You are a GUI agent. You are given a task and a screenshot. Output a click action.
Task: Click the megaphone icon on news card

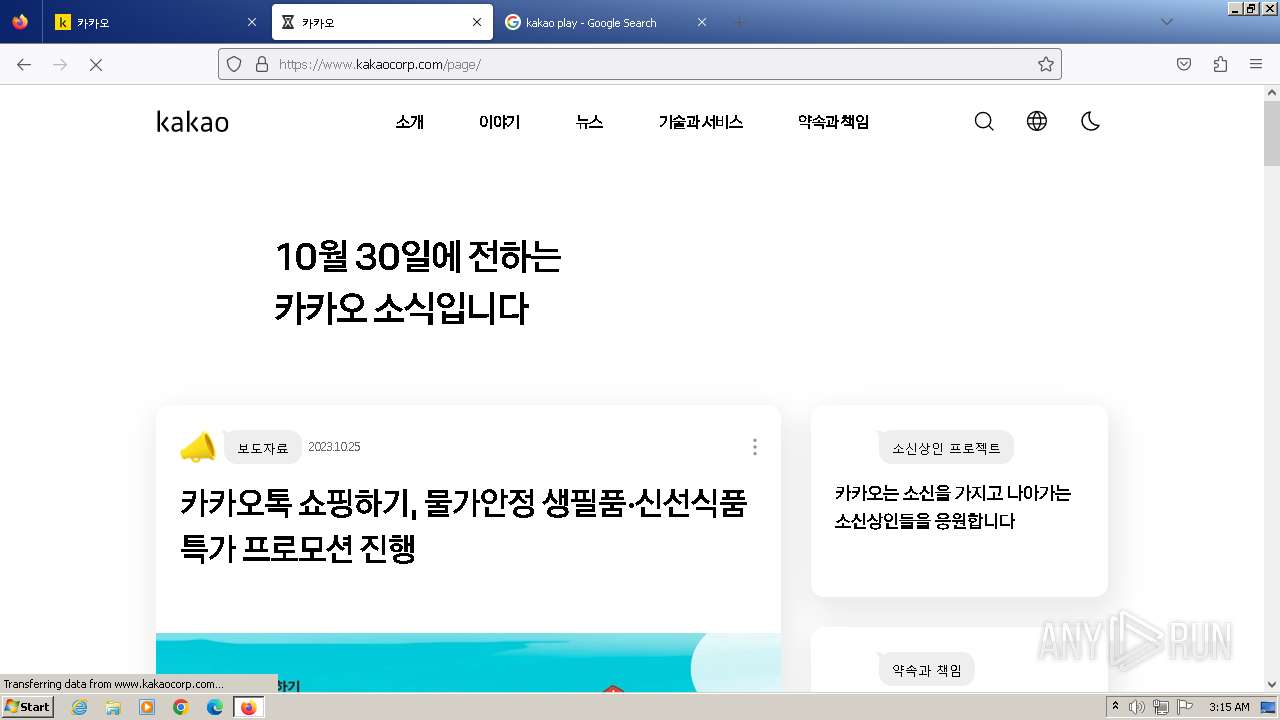tap(198, 447)
